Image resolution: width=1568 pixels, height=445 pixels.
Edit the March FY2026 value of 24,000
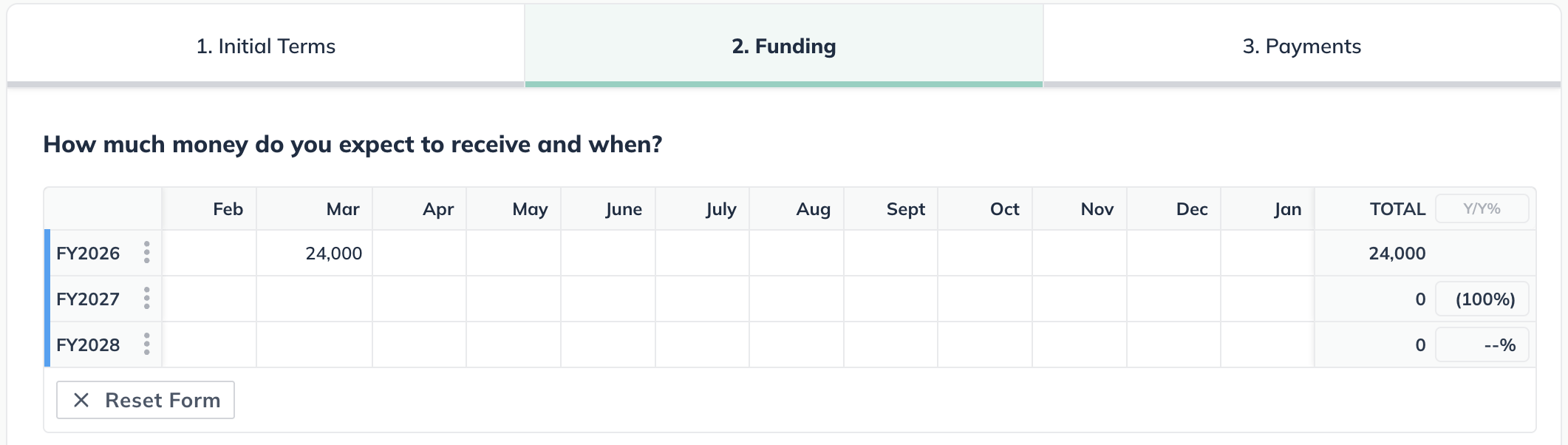(x=334, y=253)
